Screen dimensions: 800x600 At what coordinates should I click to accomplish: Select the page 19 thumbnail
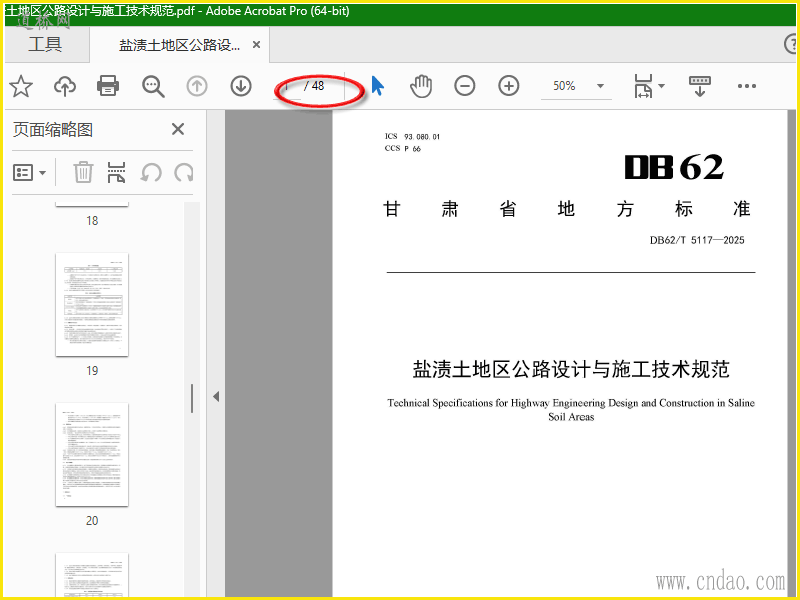[x=92, y=305]
